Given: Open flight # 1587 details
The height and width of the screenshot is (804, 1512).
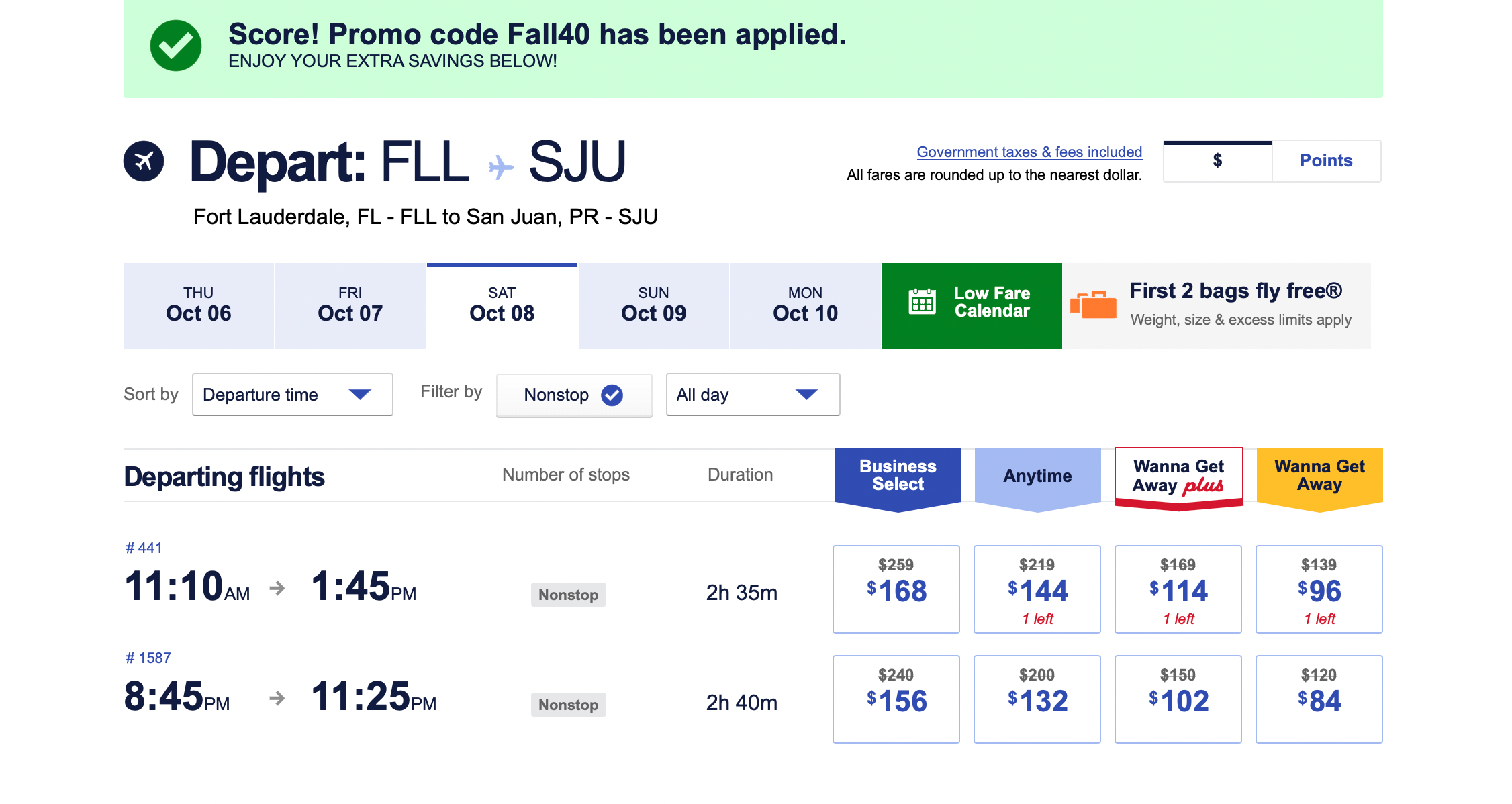Looking at the screenshot, I should click(148, 658).
